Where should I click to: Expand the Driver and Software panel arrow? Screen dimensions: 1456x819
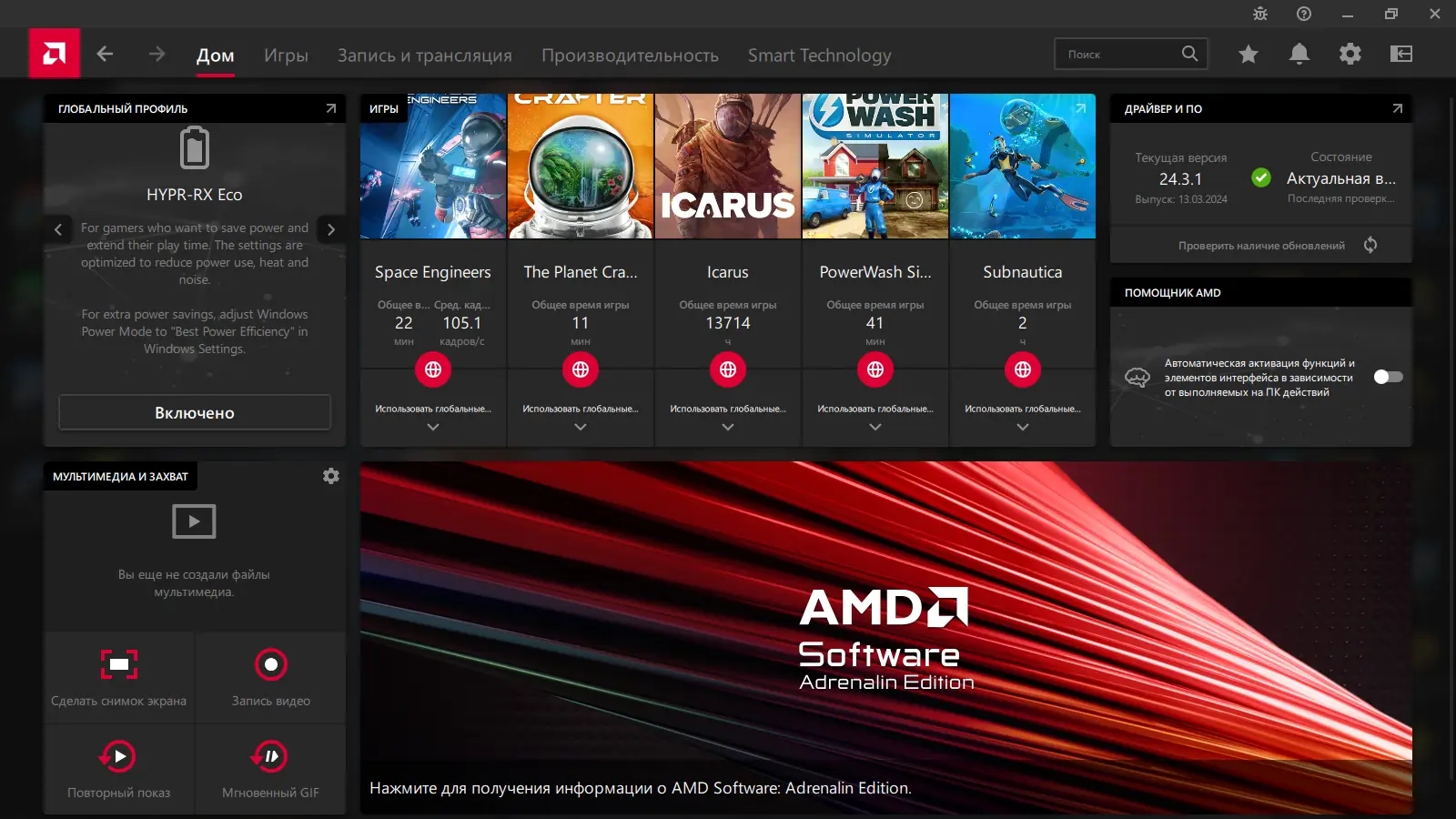point(1397,108)
